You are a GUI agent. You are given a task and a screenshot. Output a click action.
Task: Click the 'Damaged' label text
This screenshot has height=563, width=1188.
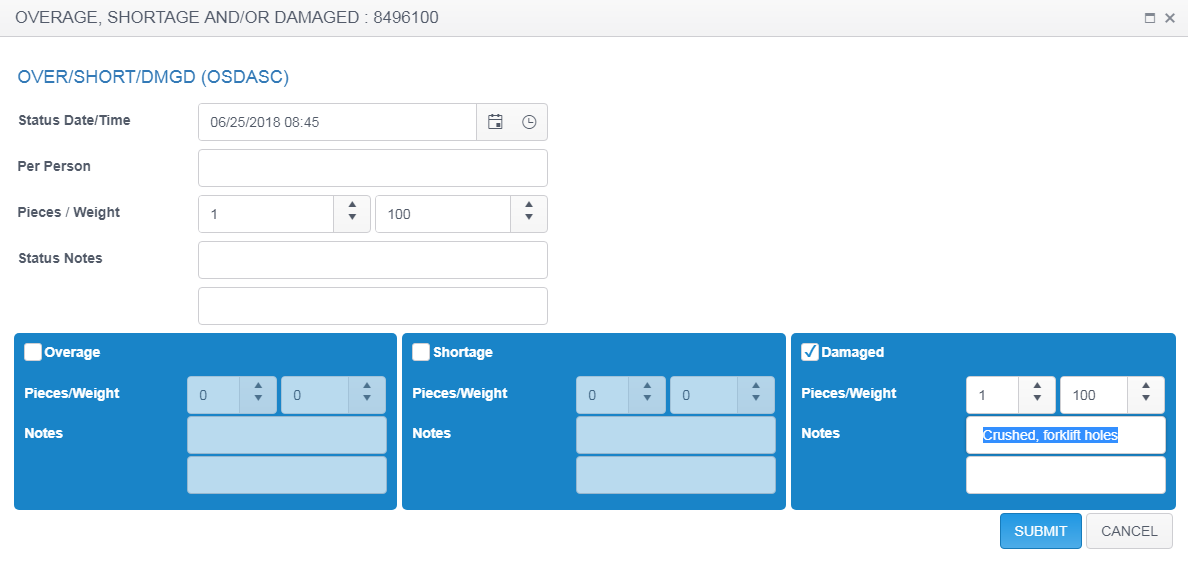click(x=852, y=352)
